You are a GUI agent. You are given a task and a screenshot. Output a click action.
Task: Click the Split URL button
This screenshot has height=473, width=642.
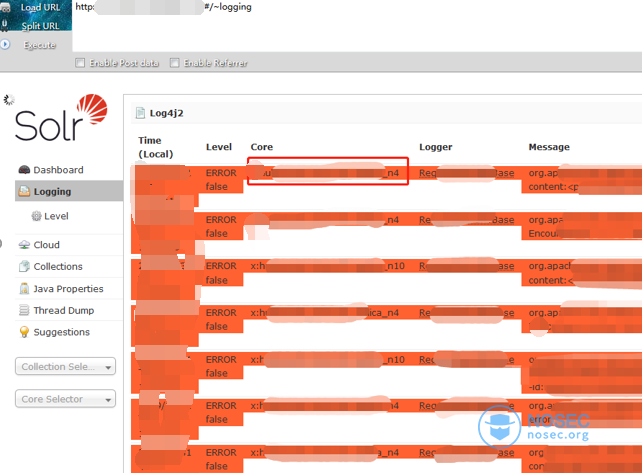point(40,26)
